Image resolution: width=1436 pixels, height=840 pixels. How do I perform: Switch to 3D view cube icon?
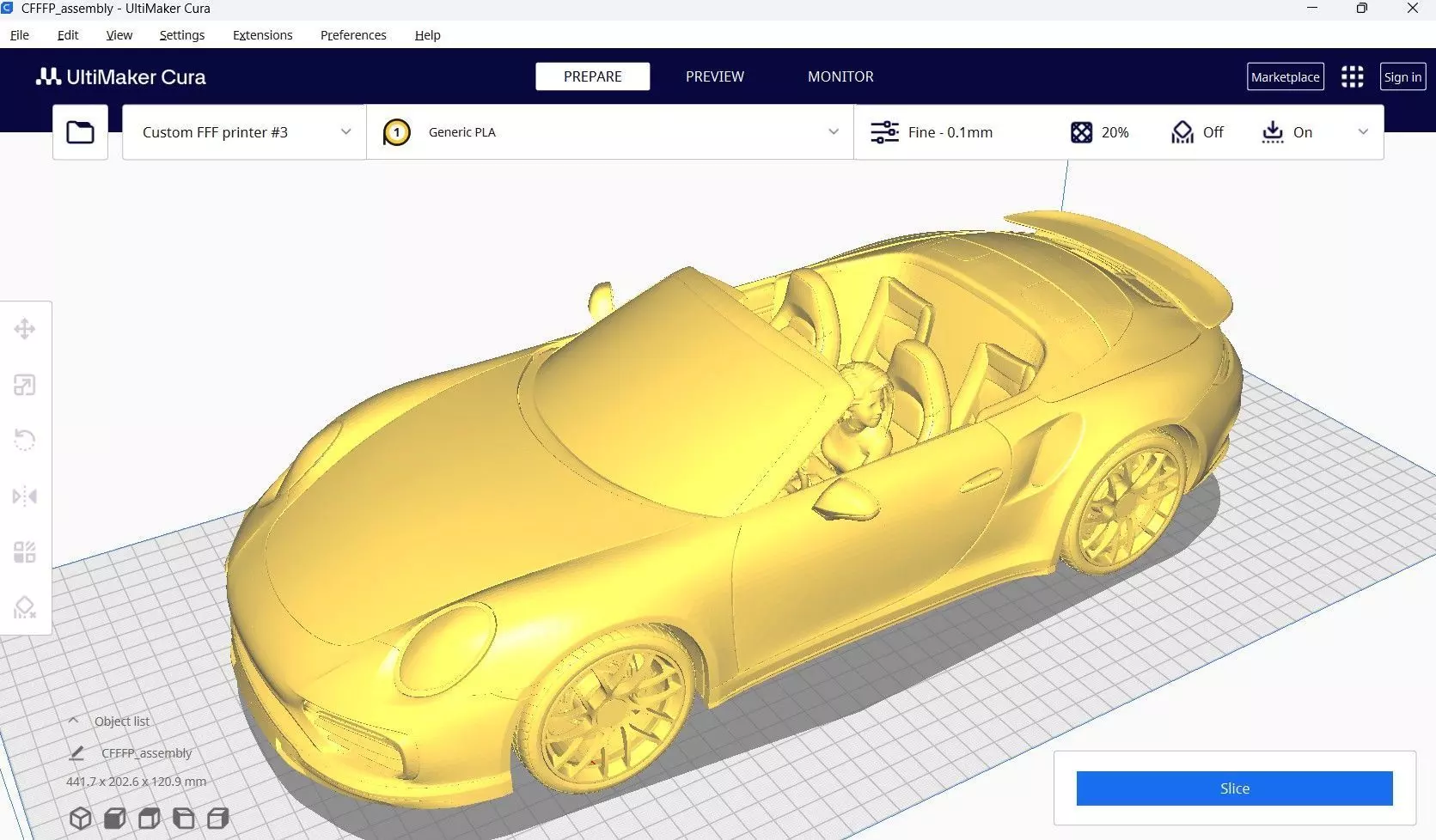(80, 818)
